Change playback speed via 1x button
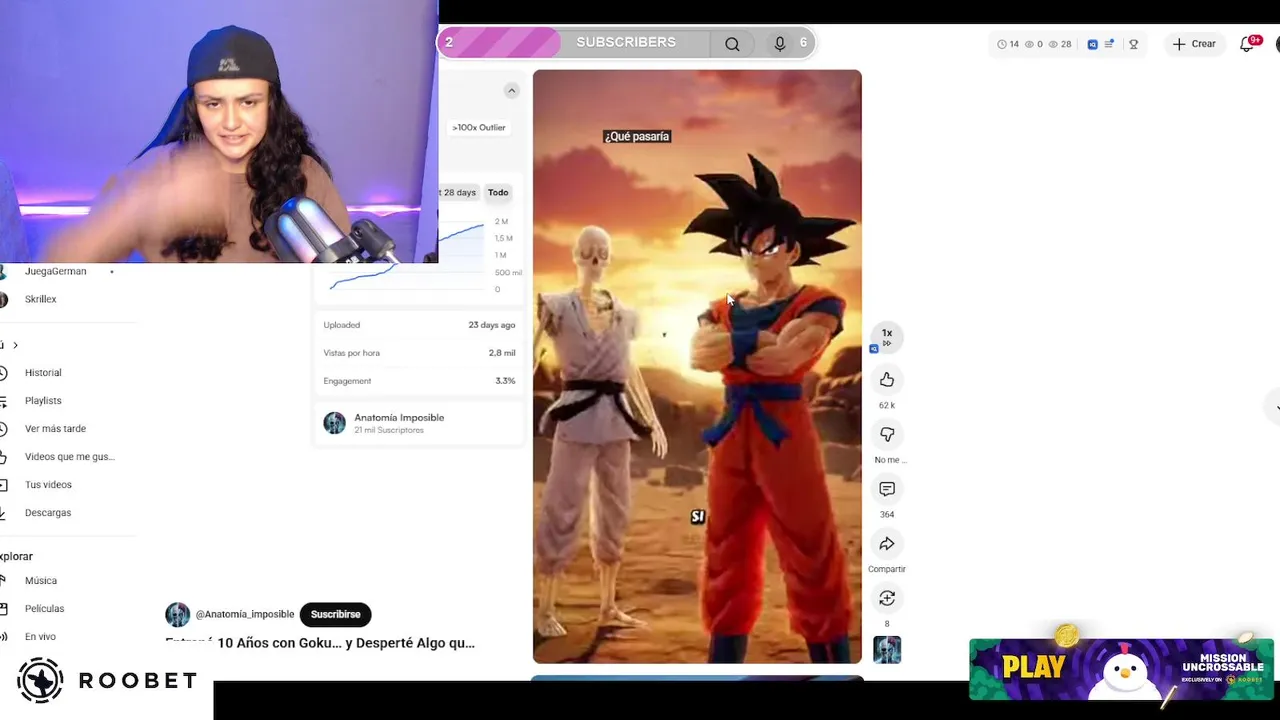The height and width of the screenshot is (720, 1280). click(x=887, y=338)
